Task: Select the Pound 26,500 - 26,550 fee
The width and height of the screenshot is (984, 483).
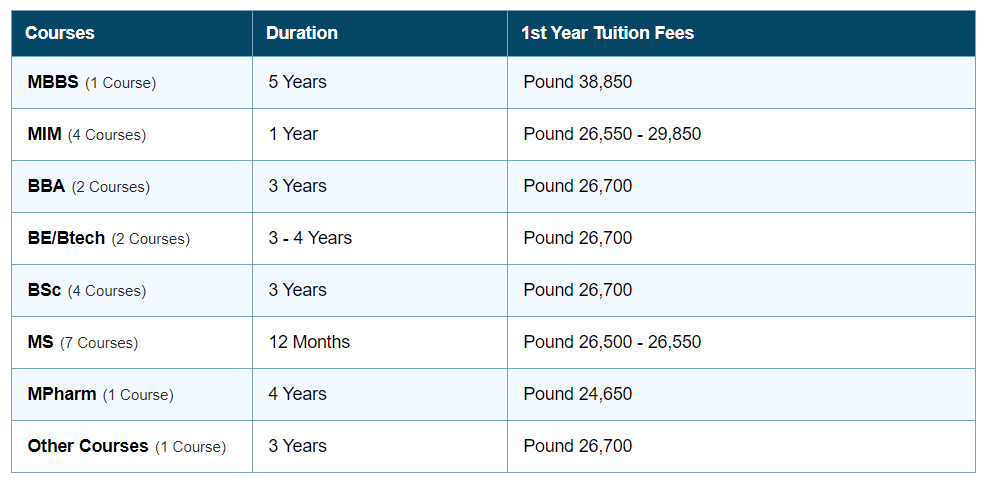Action: point(612,342)
